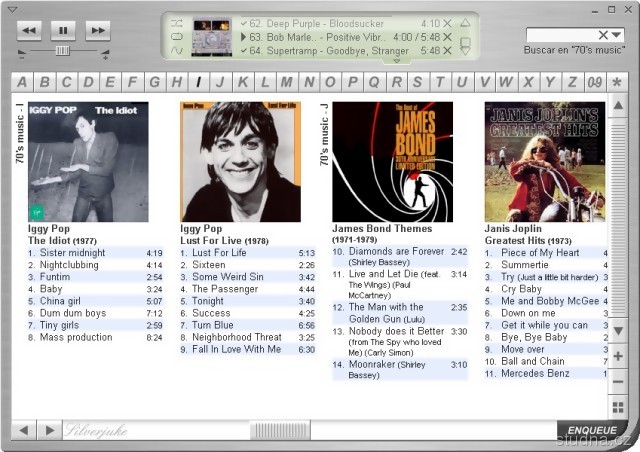
Task: Click the ENQUEUE button
Action: click(x=592, y=430)
